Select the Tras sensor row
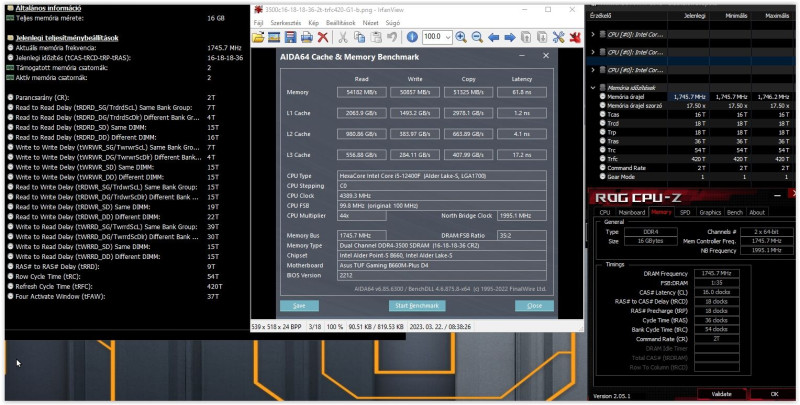This screenshot has width=800, height=405. (x=691, y=141)
